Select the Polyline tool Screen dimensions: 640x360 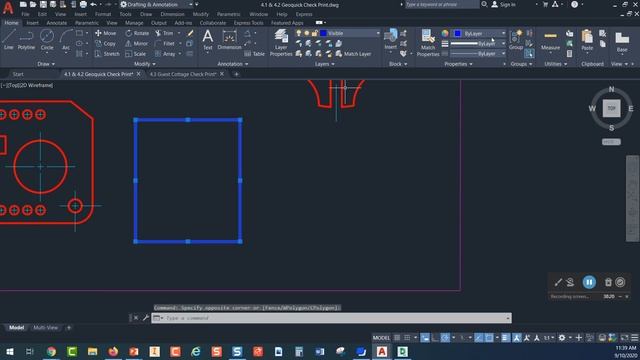[x=26, y=40]
